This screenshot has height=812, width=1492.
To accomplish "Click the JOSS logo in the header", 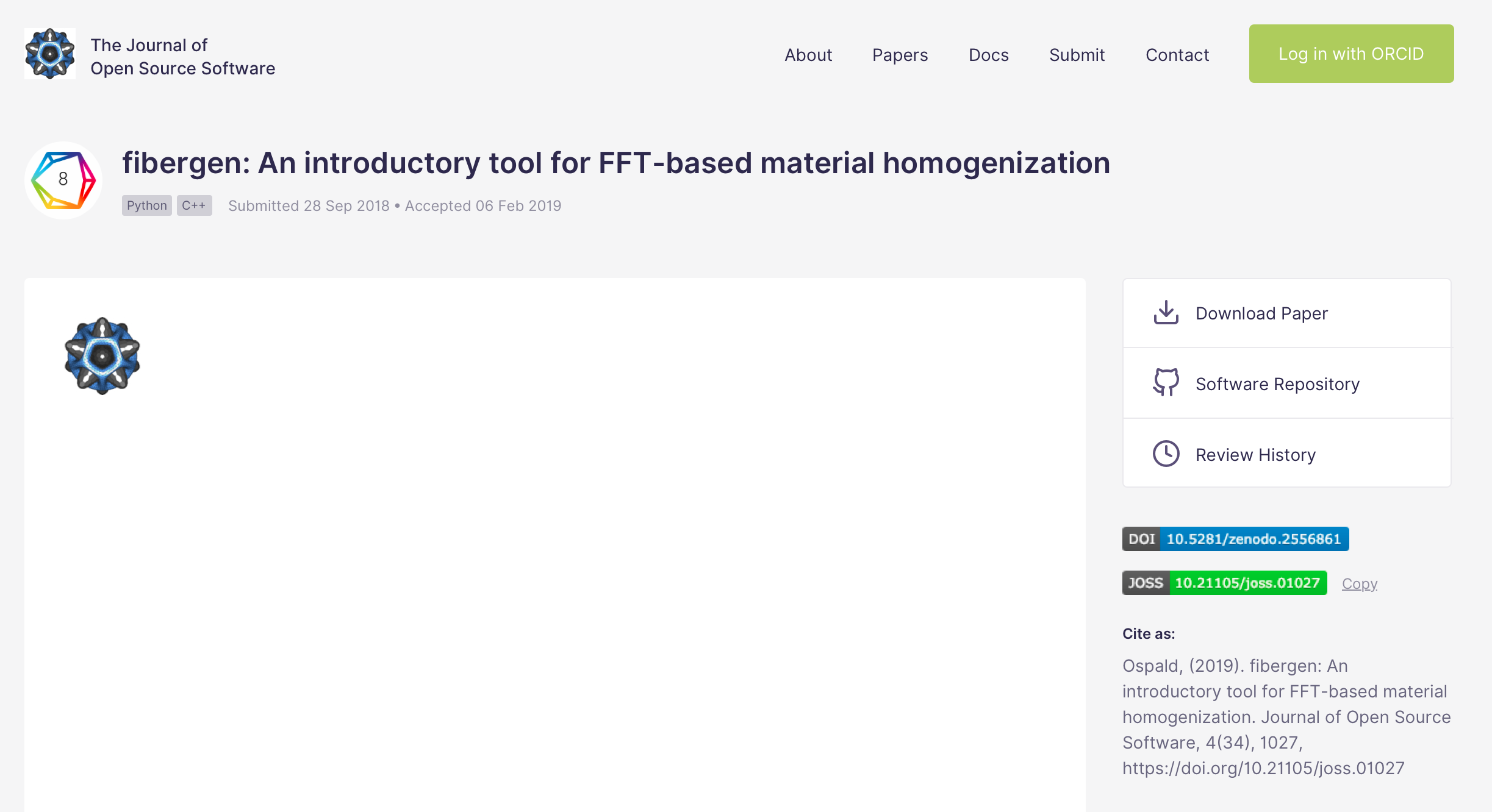I will click(x=50, y=54).
